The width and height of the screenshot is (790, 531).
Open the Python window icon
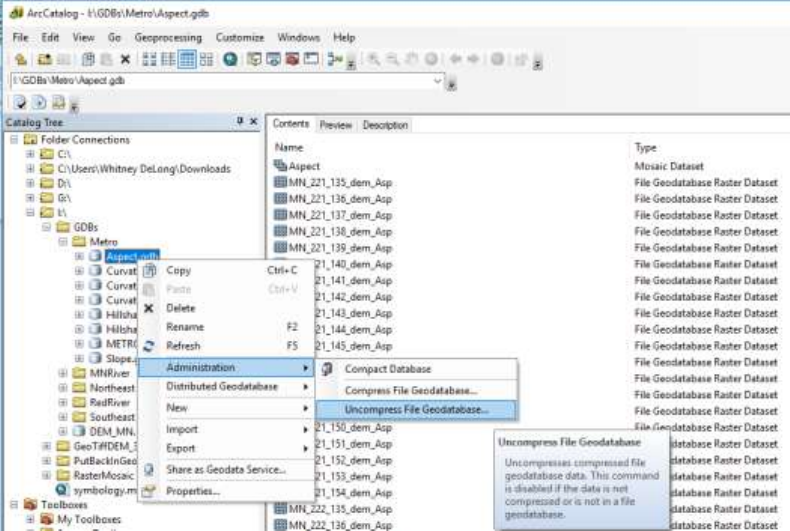[311, 59]
